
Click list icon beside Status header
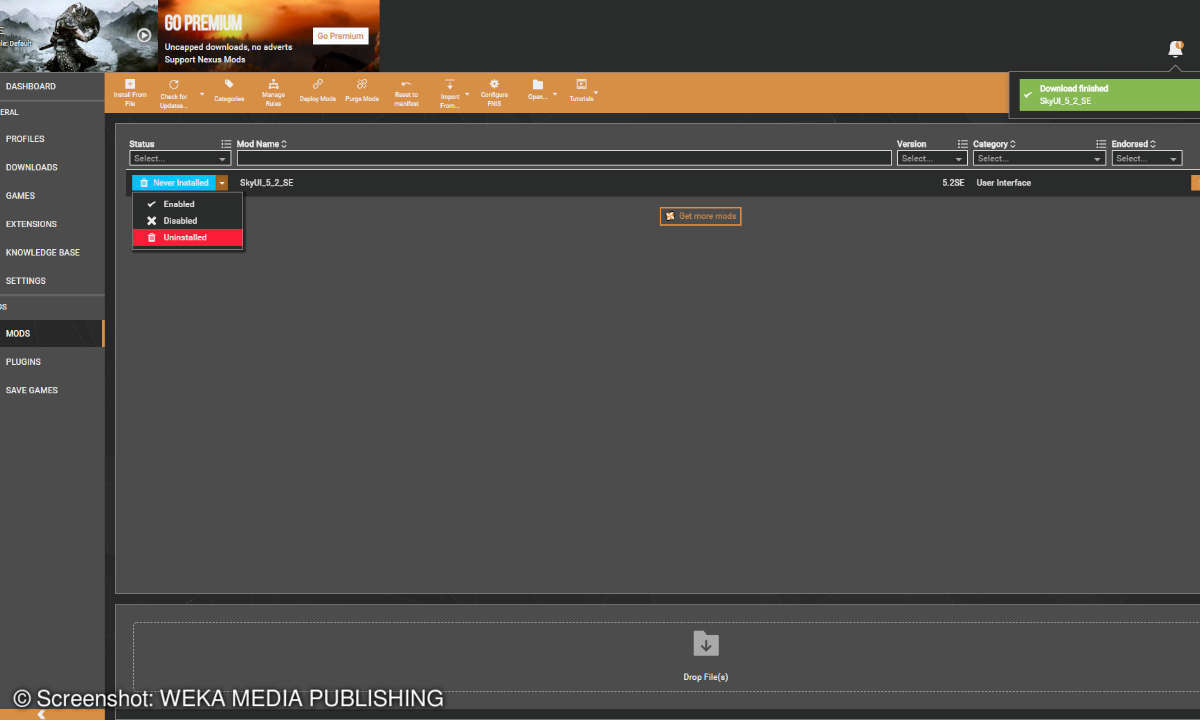(226, 144)
